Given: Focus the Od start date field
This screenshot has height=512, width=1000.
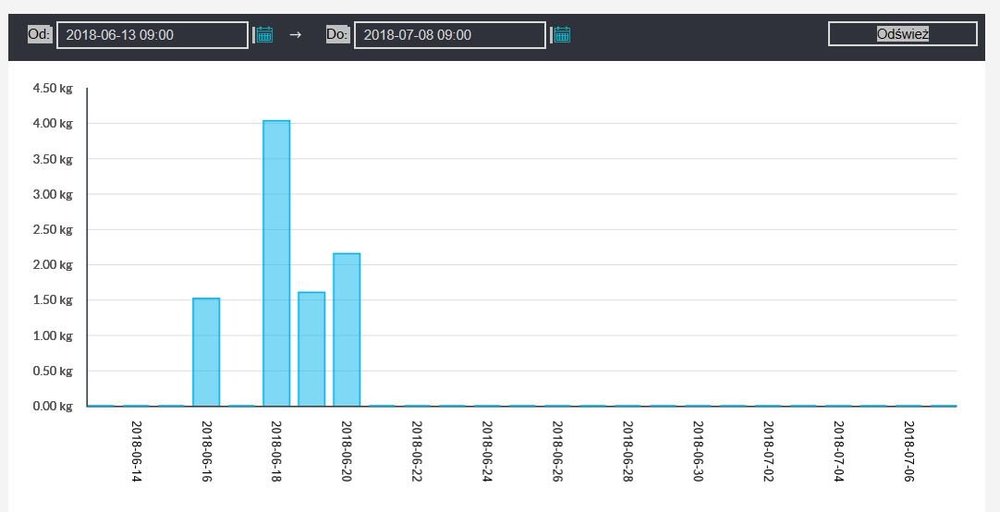Looking at the screenshot, I should tap(152, 35).
